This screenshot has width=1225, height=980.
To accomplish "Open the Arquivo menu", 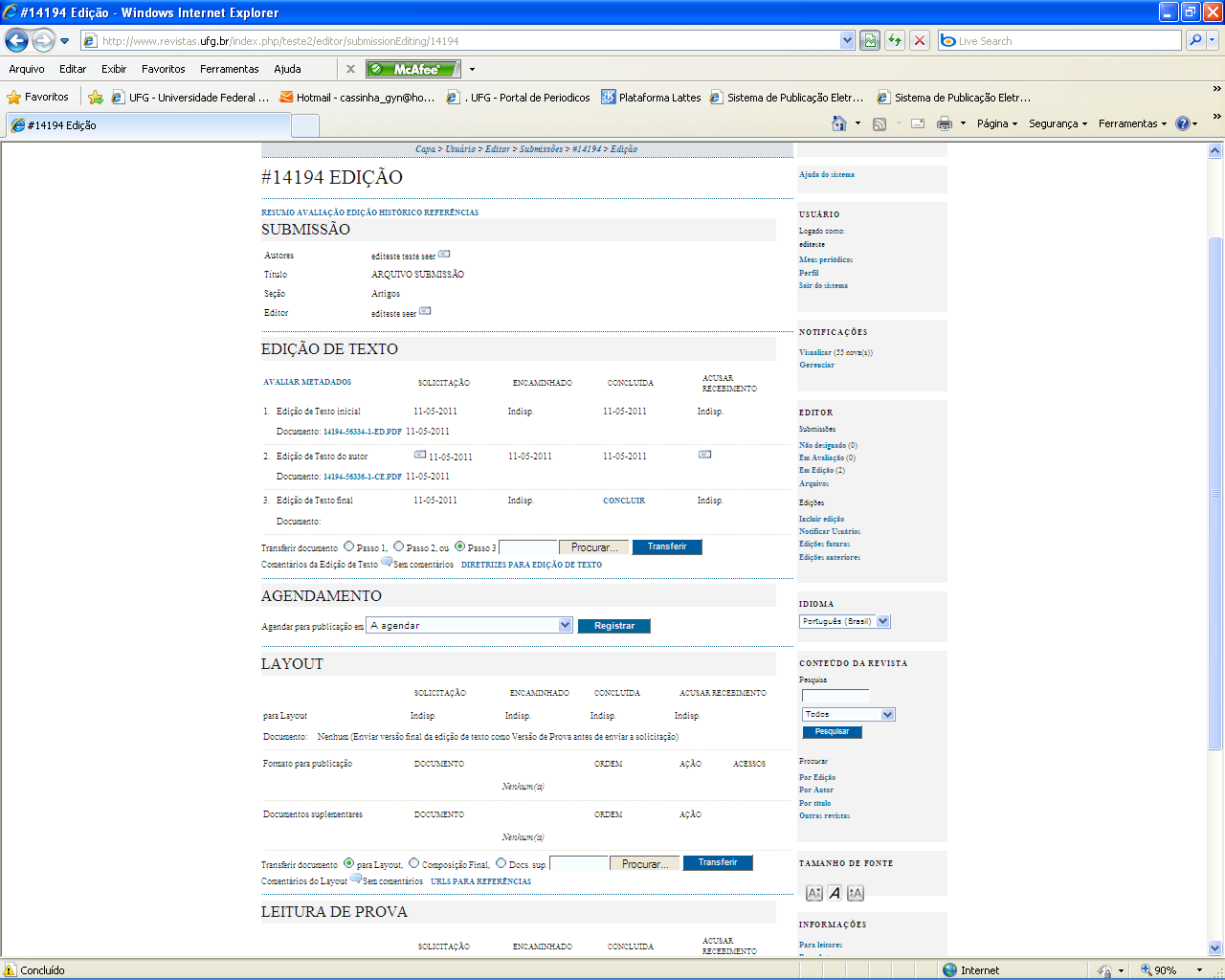I will click(27, 69).
